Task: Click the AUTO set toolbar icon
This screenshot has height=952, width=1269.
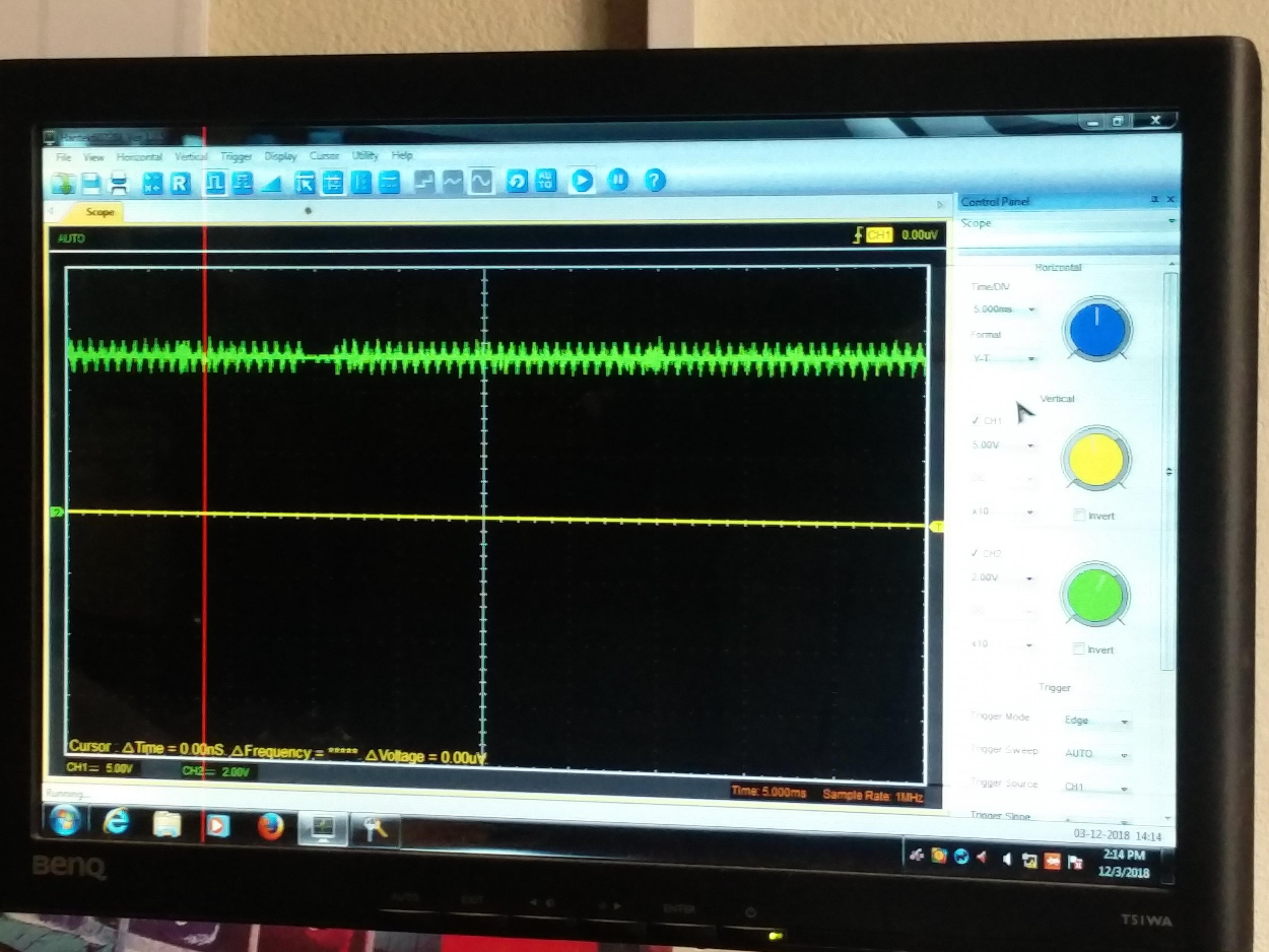Action: tap(546, 181)
